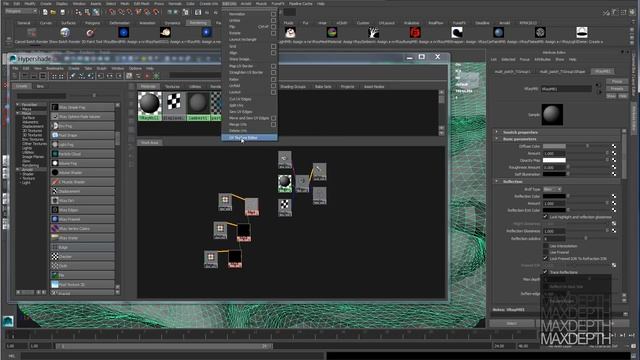Click the white tree shelf icon
The image size is (640, 360).
[373, 32]
